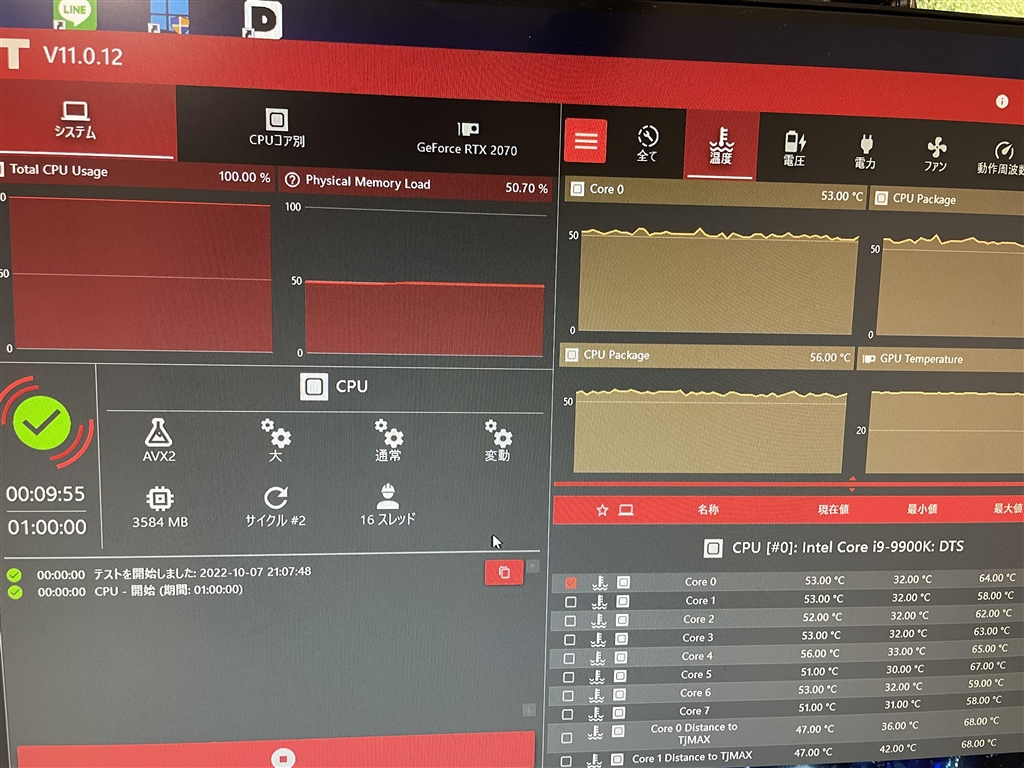Click the help icon beside Physical Memory Load

pyautogui.click(x=292, y=180)
